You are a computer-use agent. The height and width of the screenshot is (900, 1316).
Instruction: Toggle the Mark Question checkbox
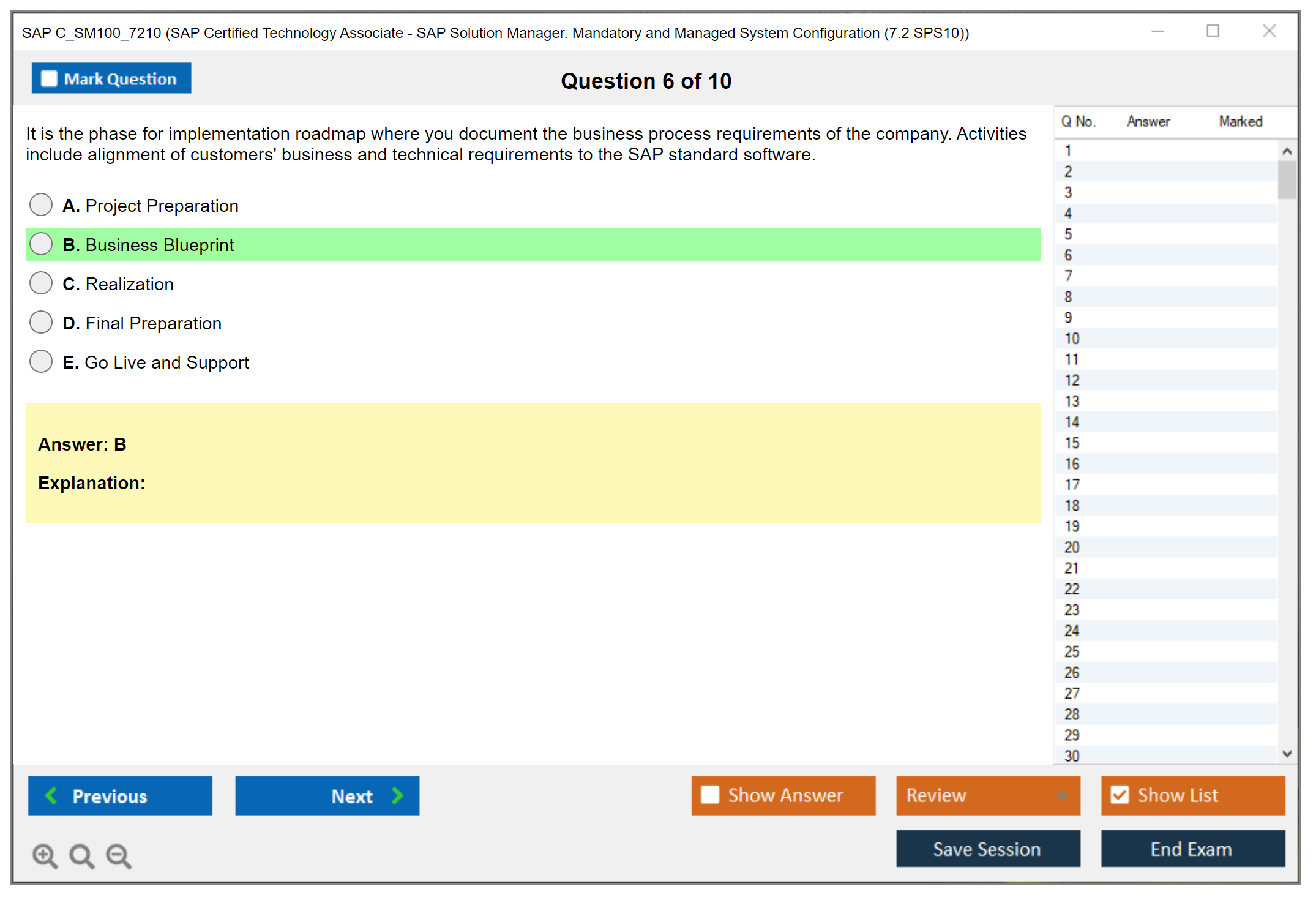(x=50, y=79)
